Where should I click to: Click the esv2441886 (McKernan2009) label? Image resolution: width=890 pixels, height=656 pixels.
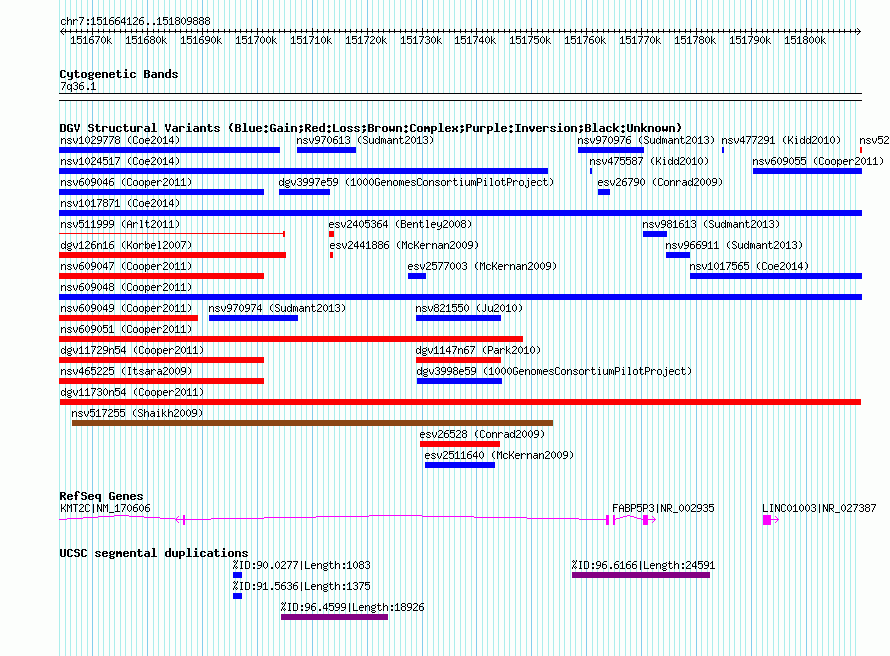point(404,245)
